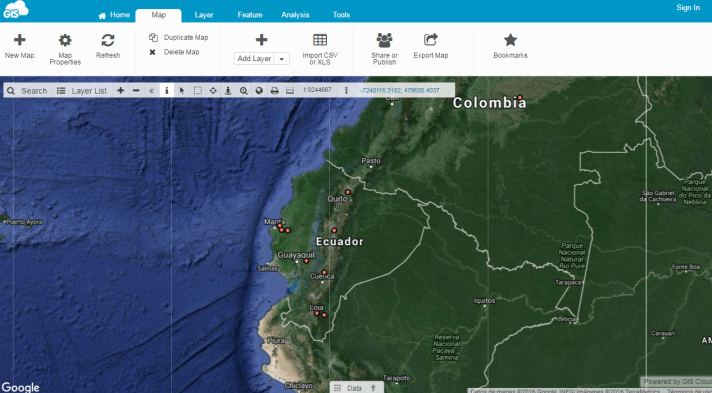Go to the Home tab
Screen dimensions: 712x393
point(114,15)
